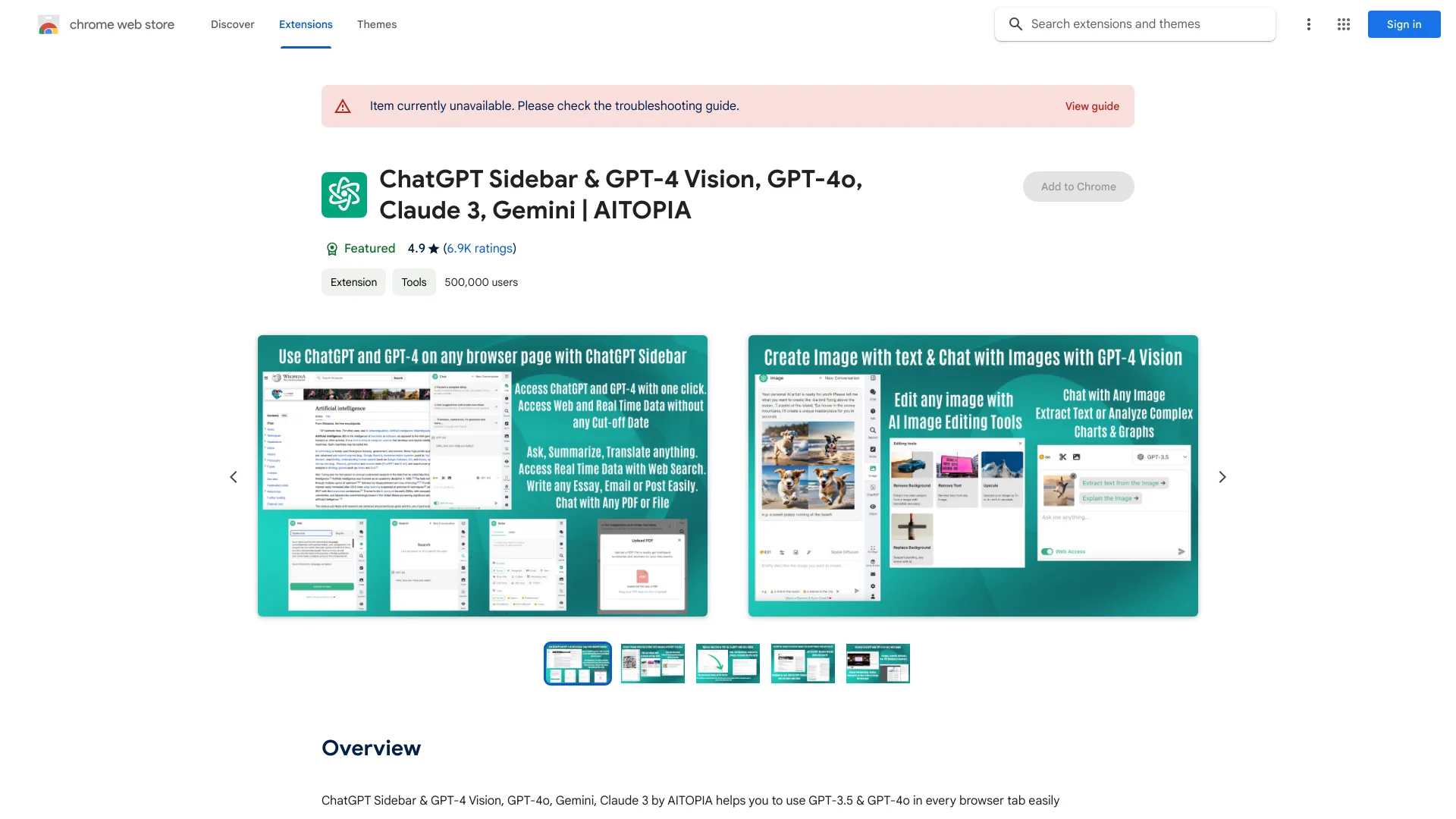The height and width of the screenshot is (819, 1456).
Task: Toggle to the second screenshot thumbnail
Action: coord(653,663)
